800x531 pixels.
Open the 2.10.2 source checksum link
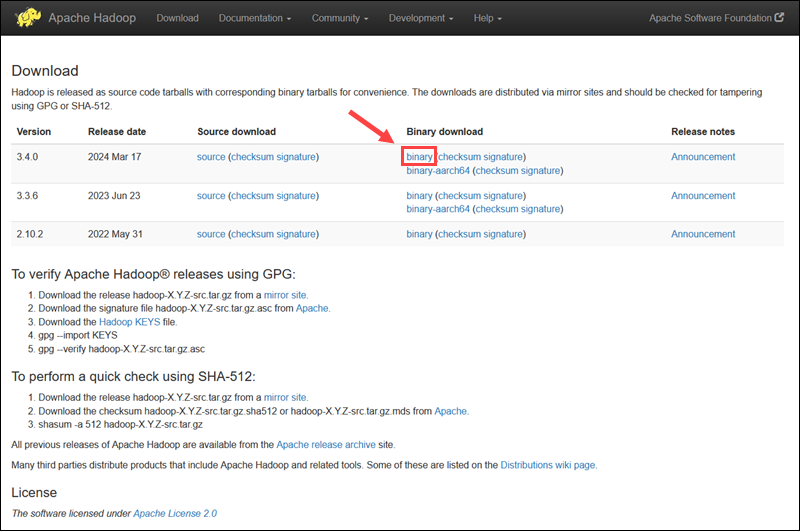coord(252,234)
